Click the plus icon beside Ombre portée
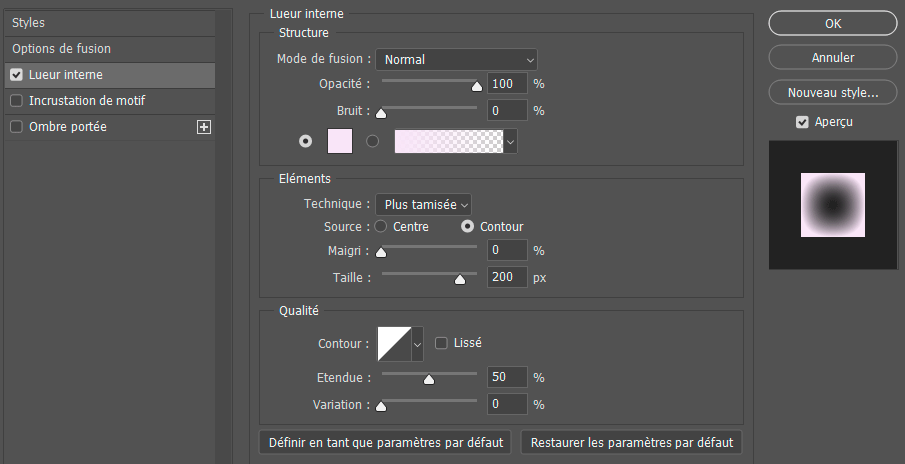 (204, 127)
